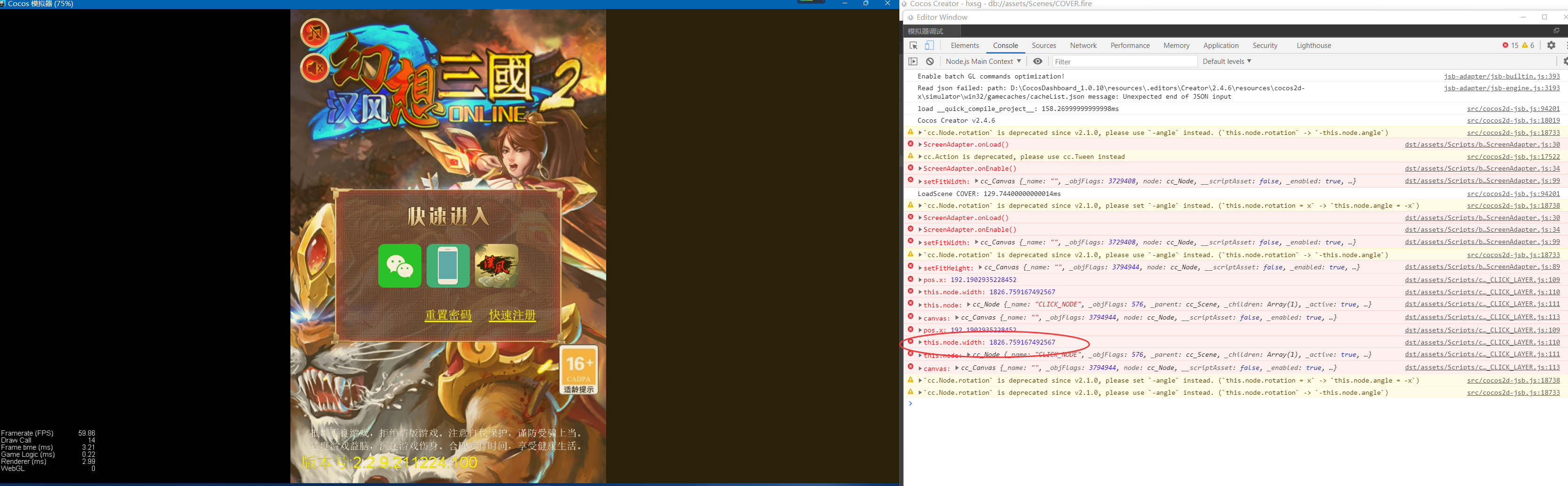Go to the Network tab
Viewport: 1568px width, 486px height.
pyautogui.click(x=1084, y=46)
